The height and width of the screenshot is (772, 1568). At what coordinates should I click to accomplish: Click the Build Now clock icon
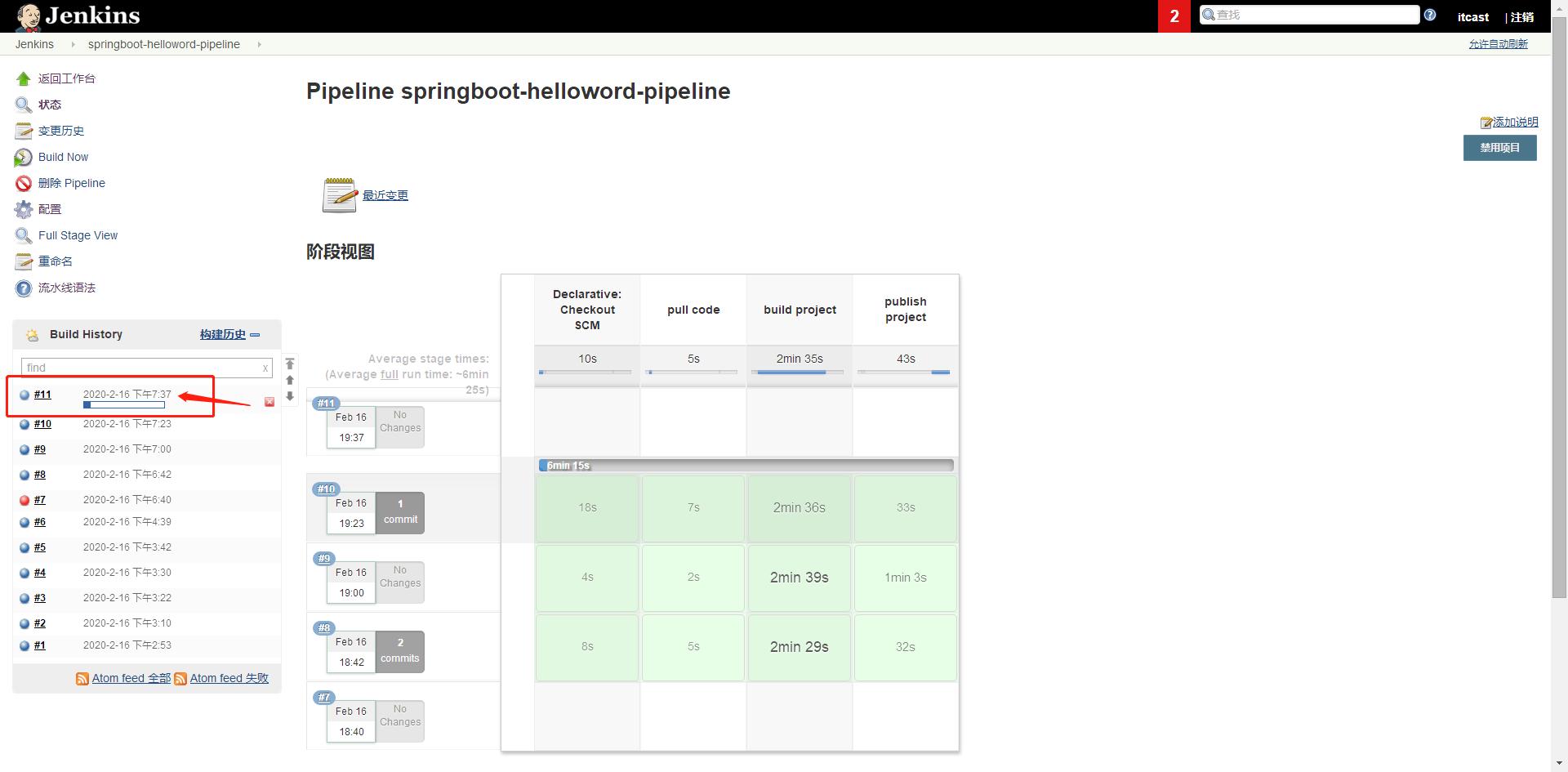[x=24, y=158]
